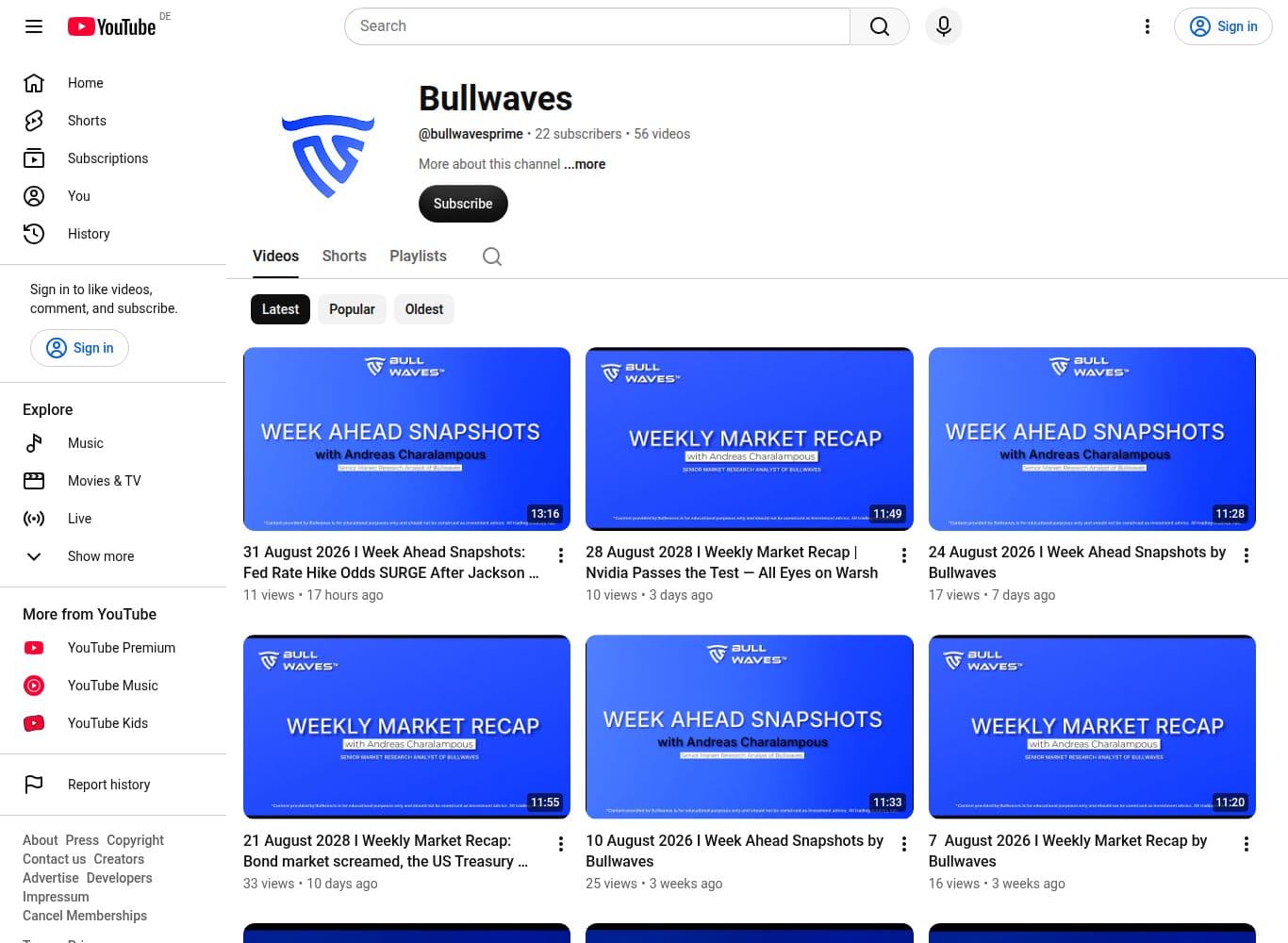Switch to the channel Shorts tab
The height and width of the screenshot is (943, 1288).
tap(344, 256)
